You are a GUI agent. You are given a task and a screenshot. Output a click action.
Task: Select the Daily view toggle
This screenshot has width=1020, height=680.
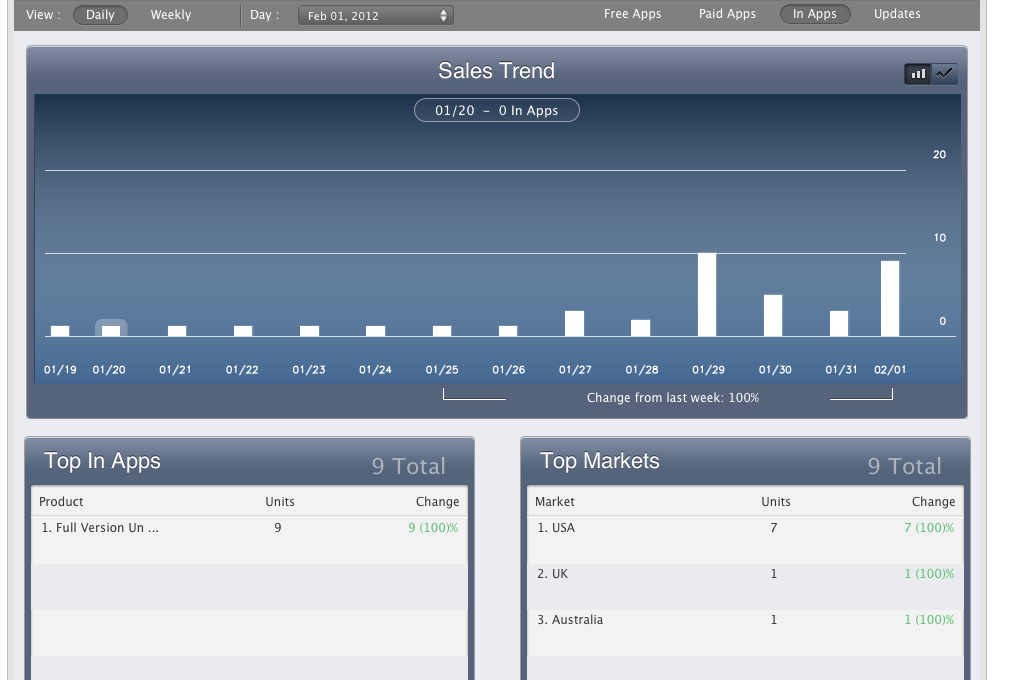(x=100, y=15)
